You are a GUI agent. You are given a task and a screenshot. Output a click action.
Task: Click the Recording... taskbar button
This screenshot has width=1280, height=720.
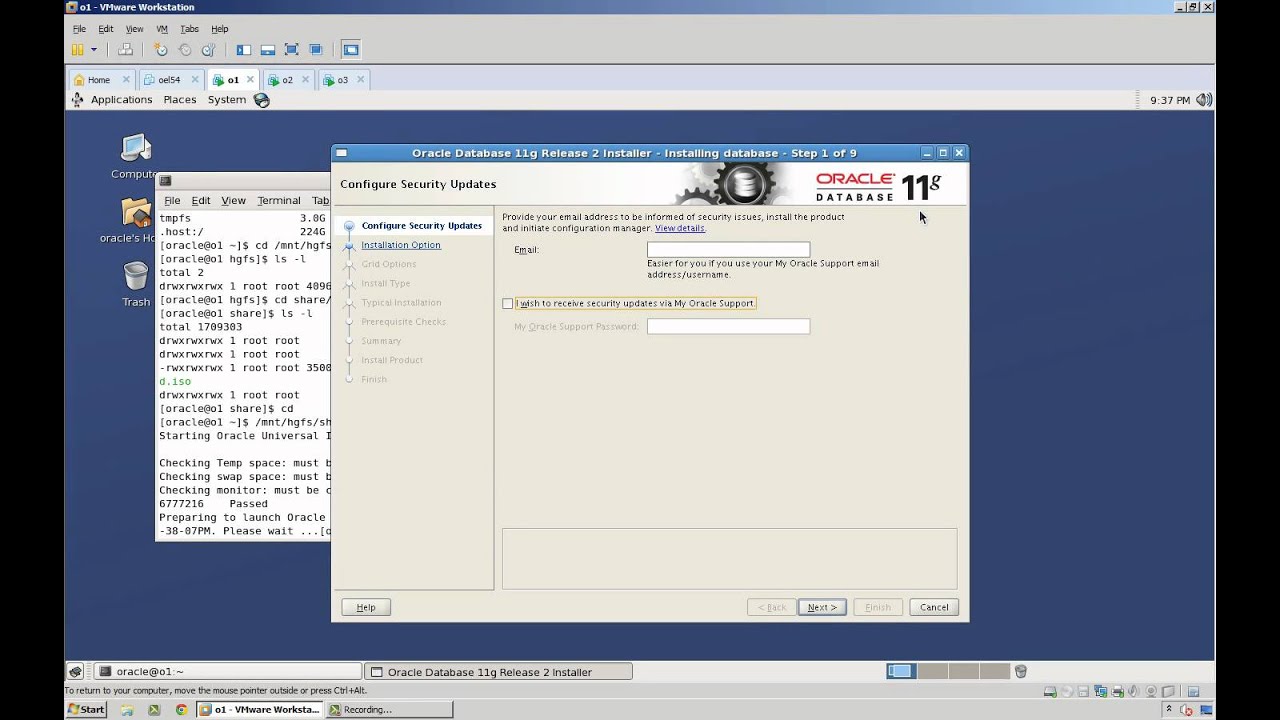389,710
